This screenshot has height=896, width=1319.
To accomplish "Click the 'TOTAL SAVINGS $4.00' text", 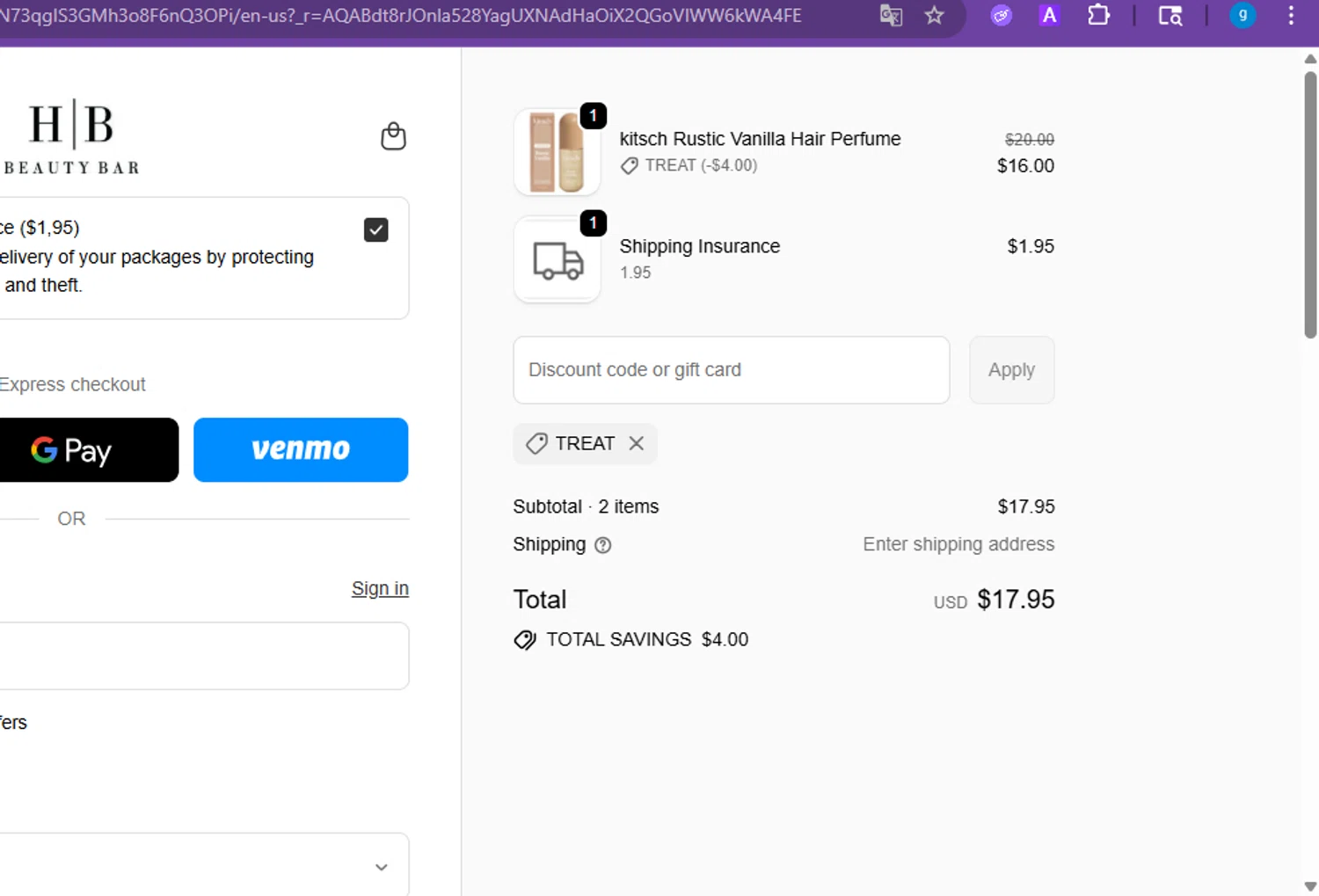I will [x=647, y=639].
